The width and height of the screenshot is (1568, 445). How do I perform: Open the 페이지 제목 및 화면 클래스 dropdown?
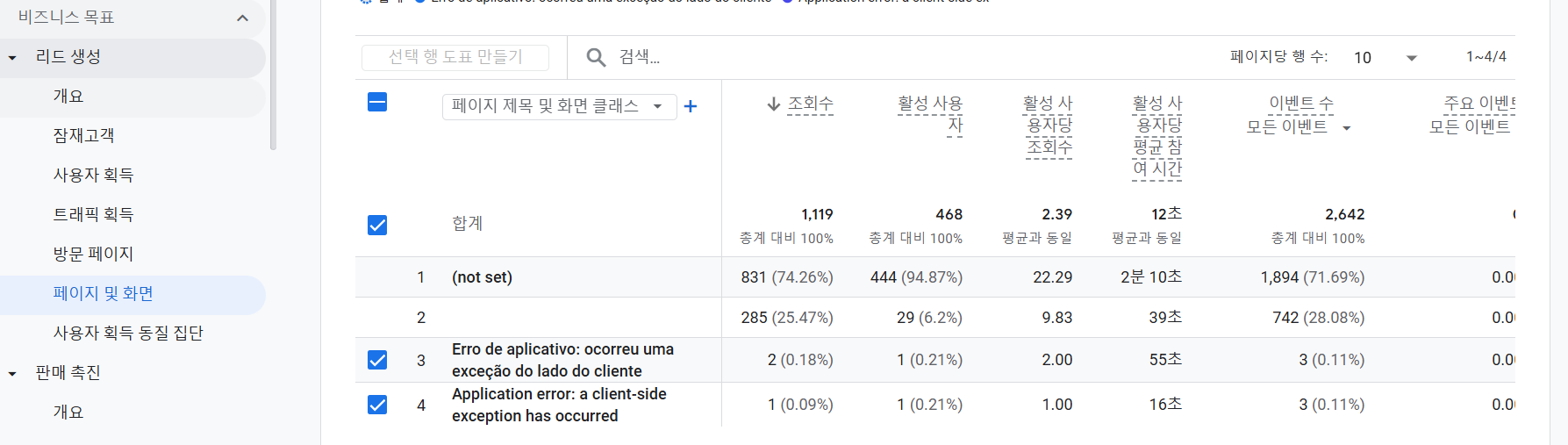pos(559,106)
